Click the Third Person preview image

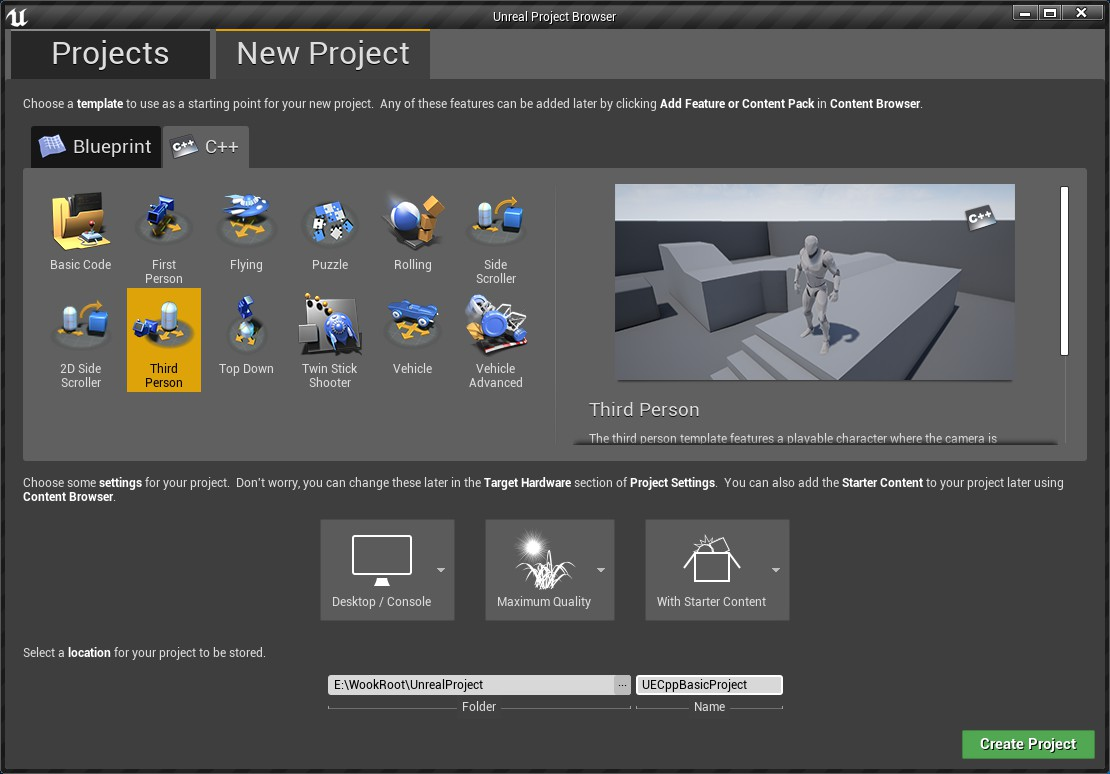tap(815, 283)
